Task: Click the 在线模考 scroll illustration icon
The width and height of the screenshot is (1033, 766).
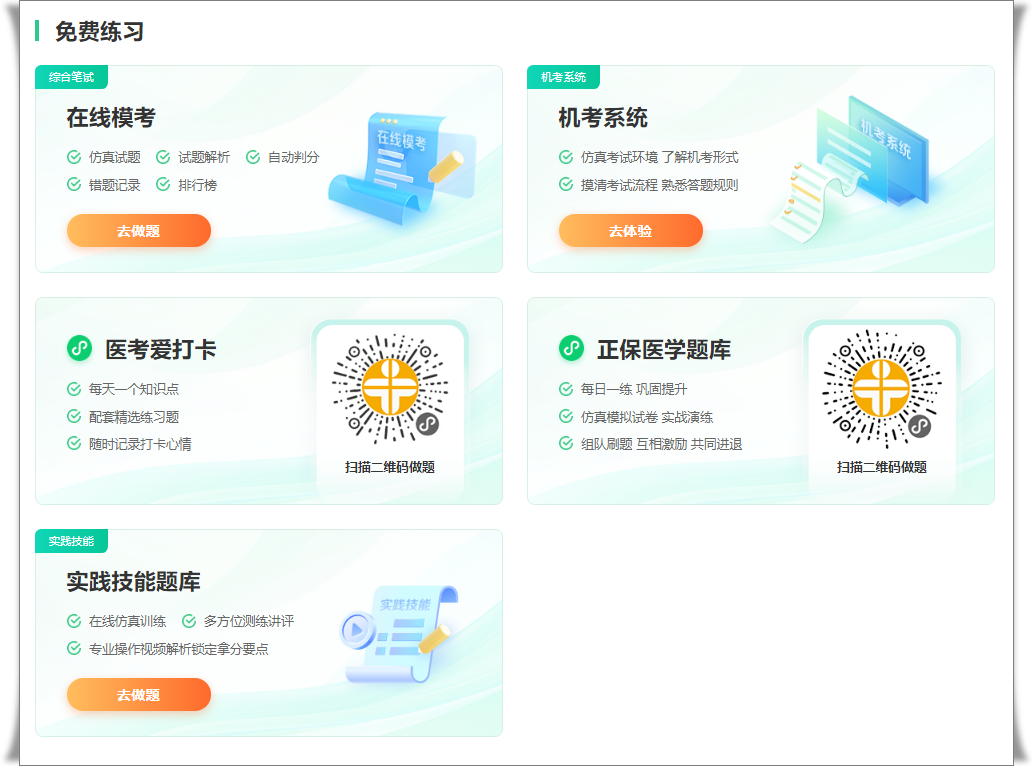Action: 403,168
